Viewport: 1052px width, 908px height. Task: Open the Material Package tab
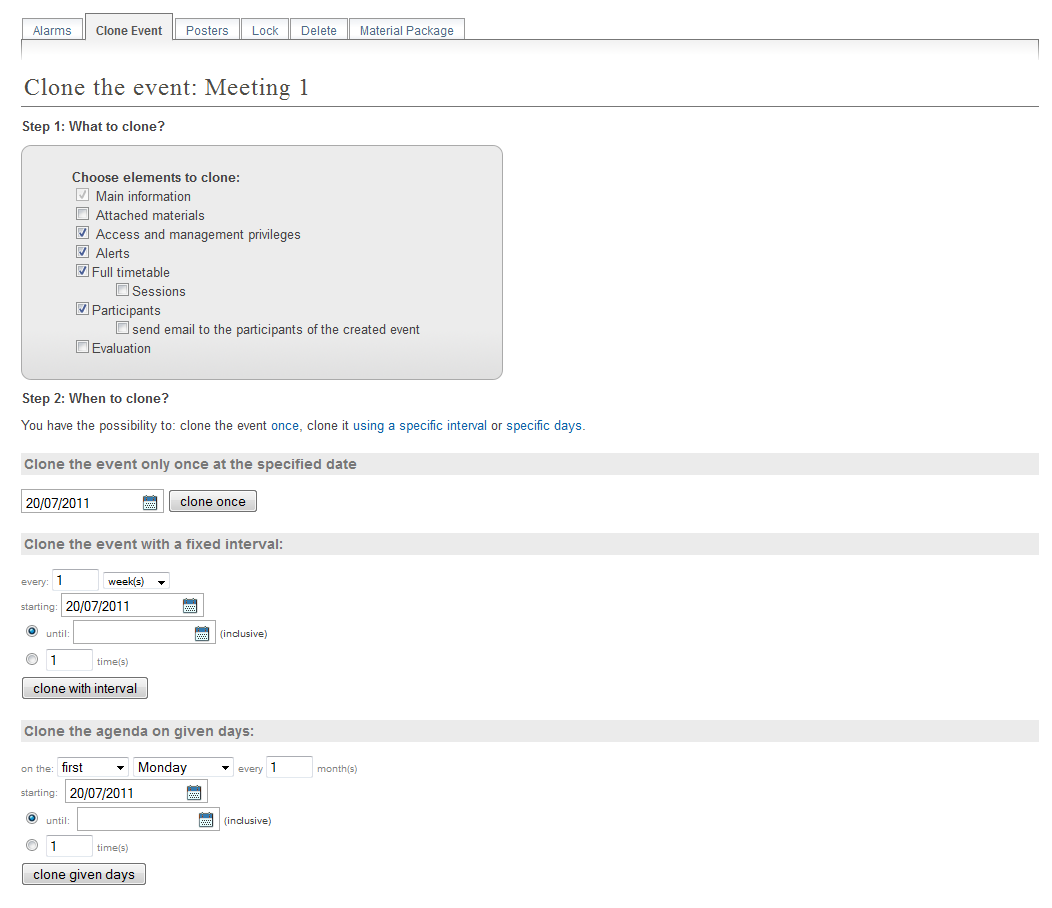407,30
